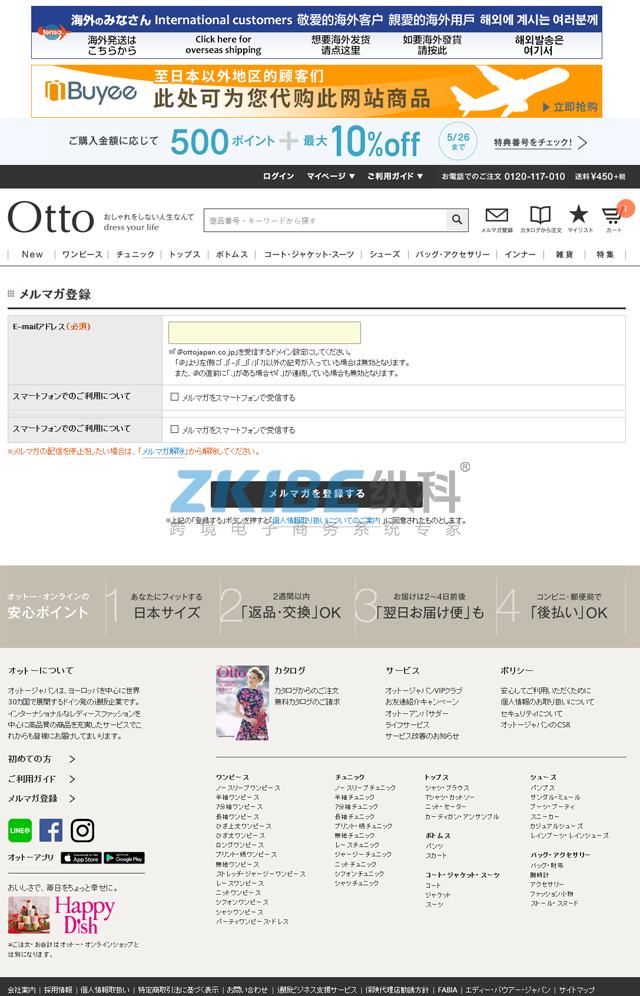Open the Facebook icon in footer
640x996 pixels.
pos(51,830)
